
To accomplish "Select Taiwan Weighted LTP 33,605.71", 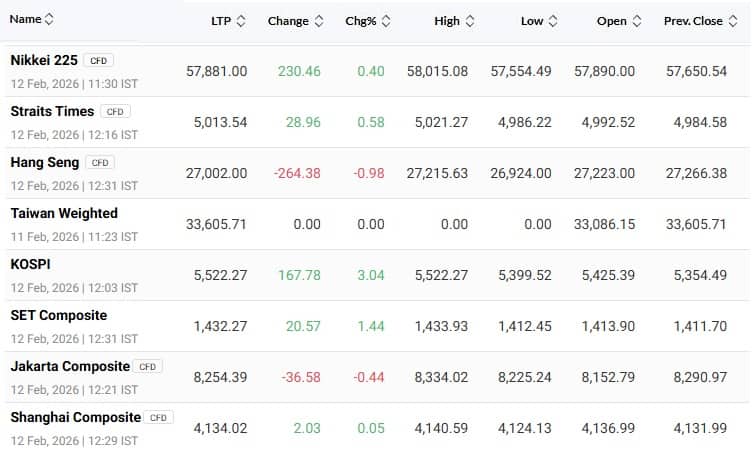I will [216, 224].
